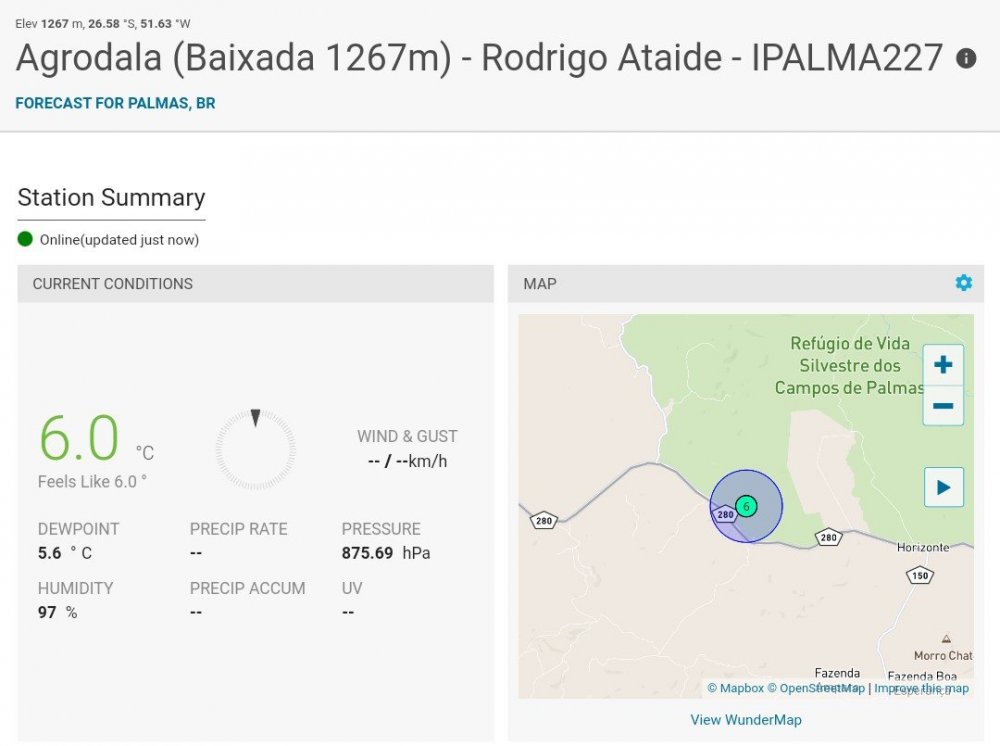Image resolution: width=1000 pixels, height=746 pixels.
Task: Select the green station marker labeled 6
Action: click(x=746, y=506)
